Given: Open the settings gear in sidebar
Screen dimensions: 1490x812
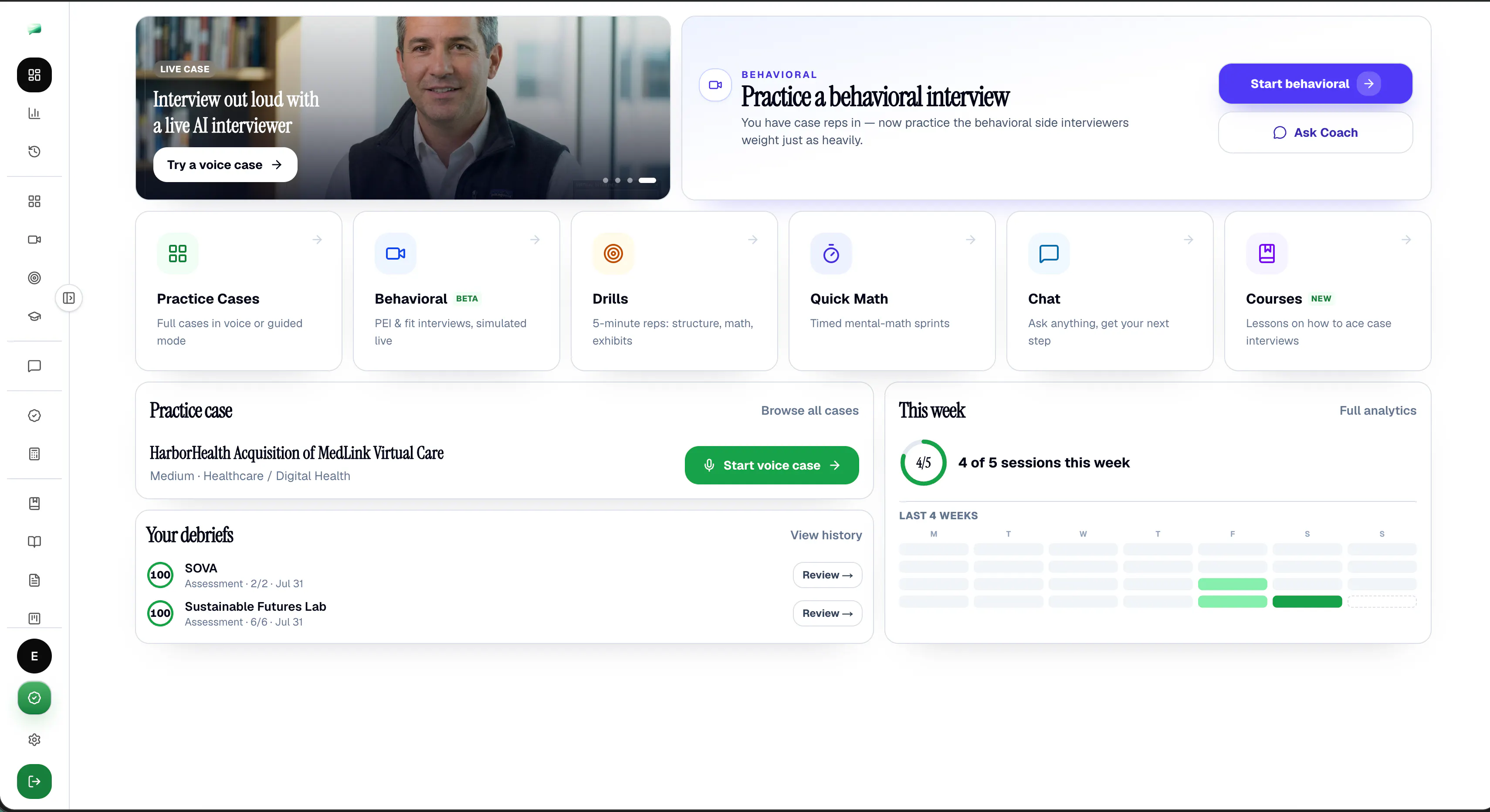Looking at the screenshot, I should pyautogui.click(x=34, y=740).
